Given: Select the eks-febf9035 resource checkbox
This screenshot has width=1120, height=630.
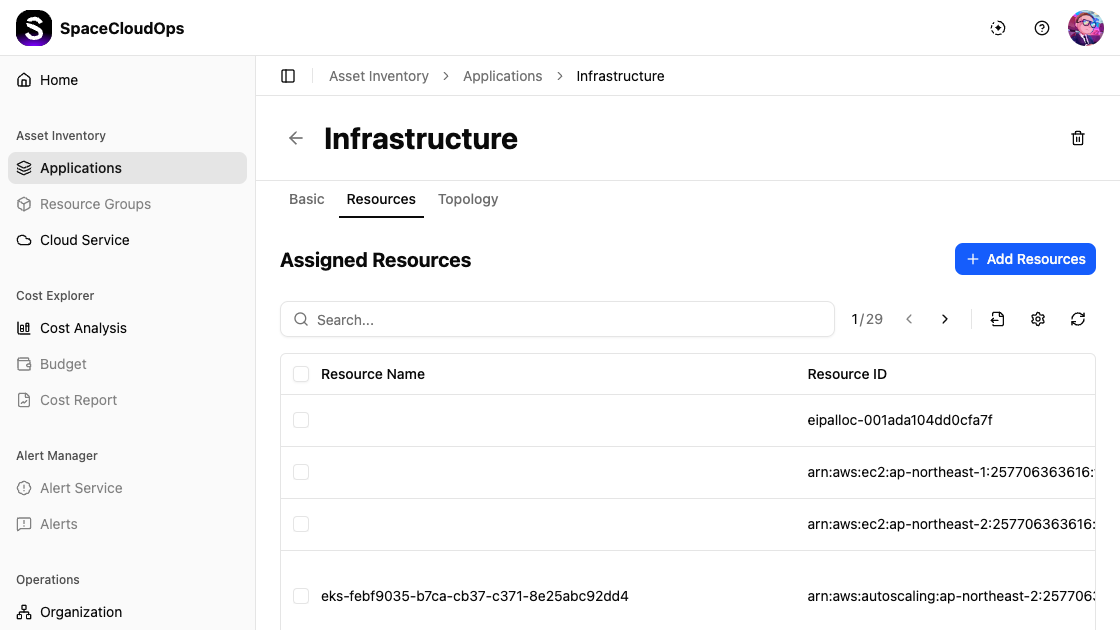Looking at the screenshot, I should click(301, 596).
